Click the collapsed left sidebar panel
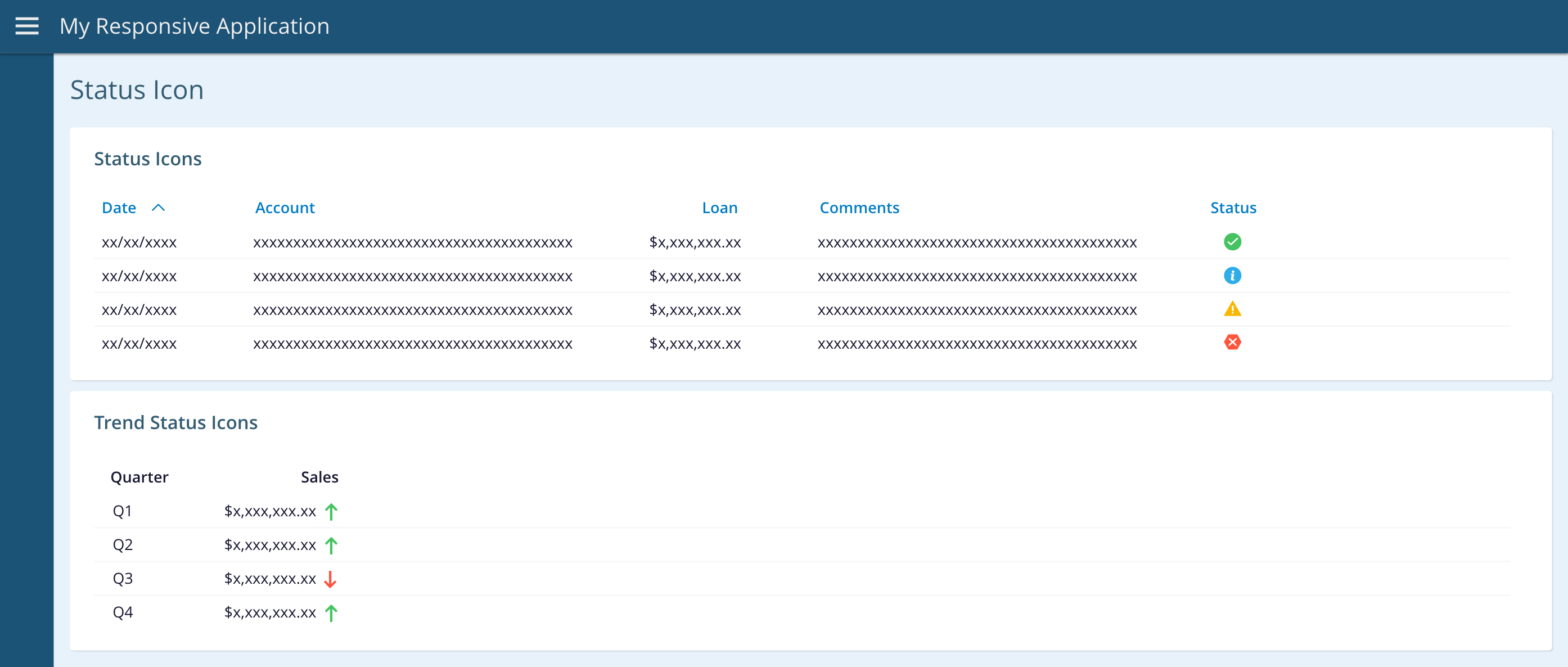Screen dimensions: 1568x667 [27, 359]
